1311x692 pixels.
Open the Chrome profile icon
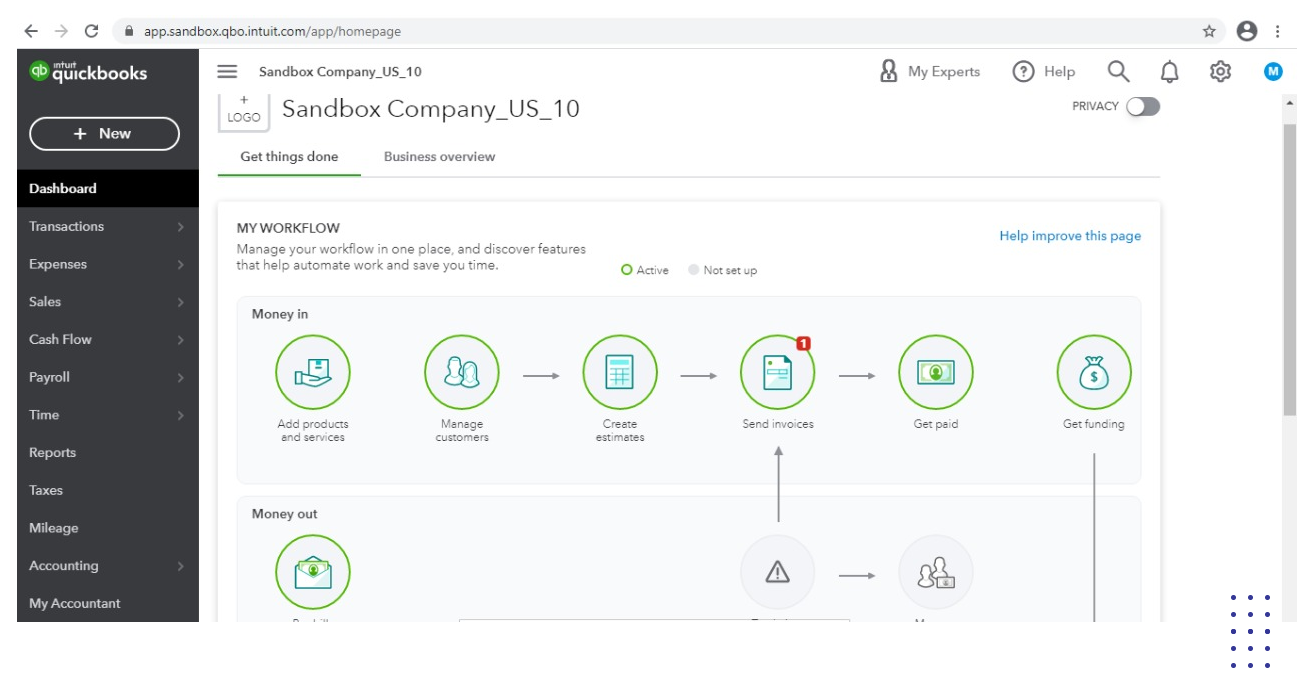pos(1247,31)
